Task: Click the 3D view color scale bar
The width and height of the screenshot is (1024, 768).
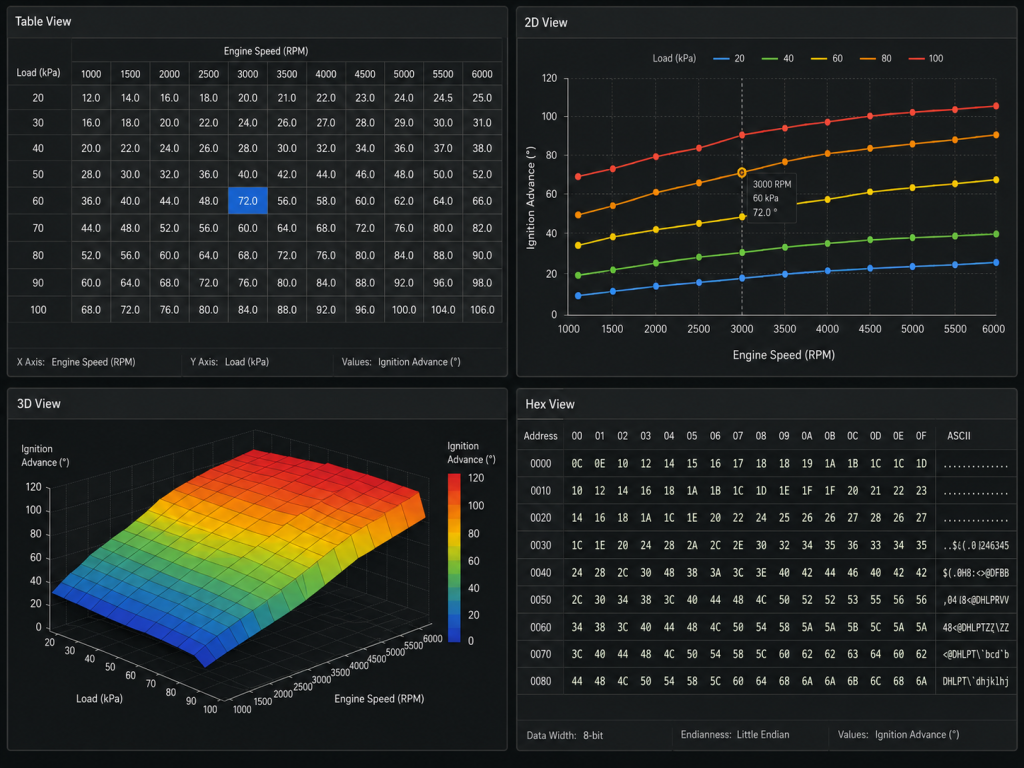Action: 454,558
